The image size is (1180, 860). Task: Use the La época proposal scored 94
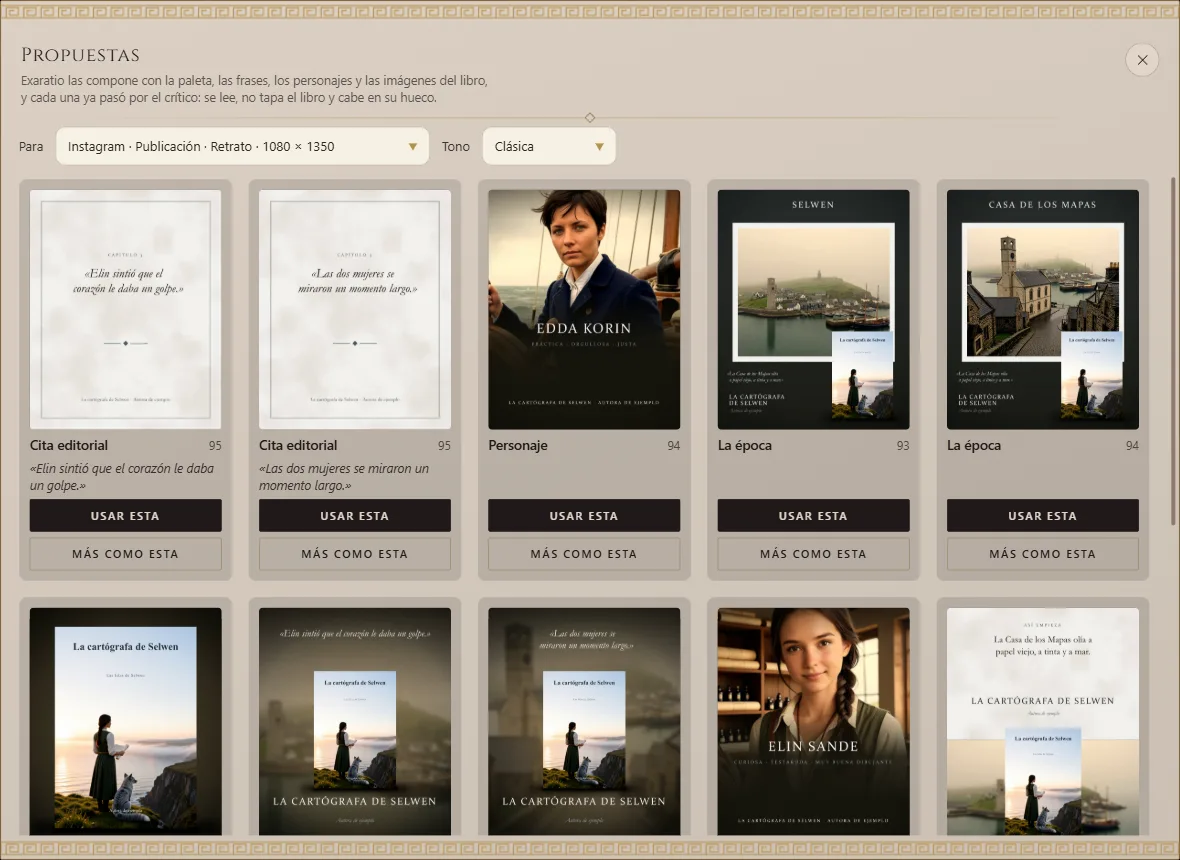[x=1042, y=515]
